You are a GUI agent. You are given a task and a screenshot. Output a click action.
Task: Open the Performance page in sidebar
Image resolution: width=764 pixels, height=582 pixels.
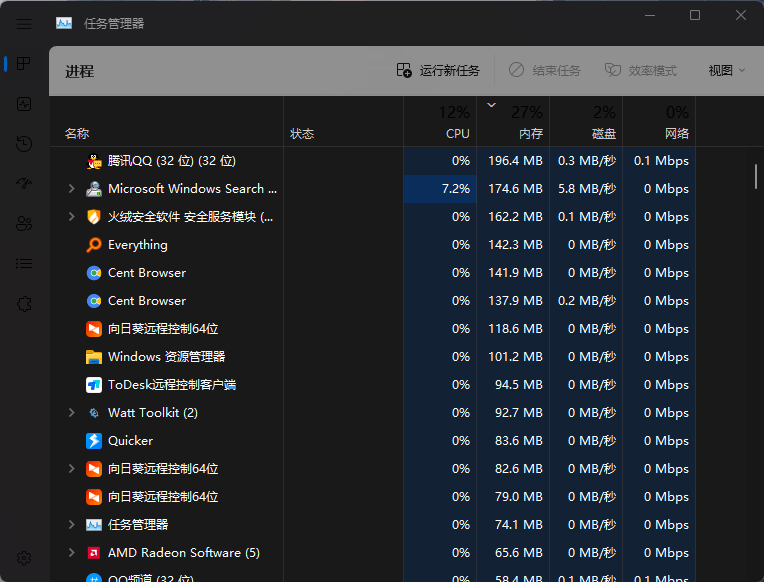24,104
